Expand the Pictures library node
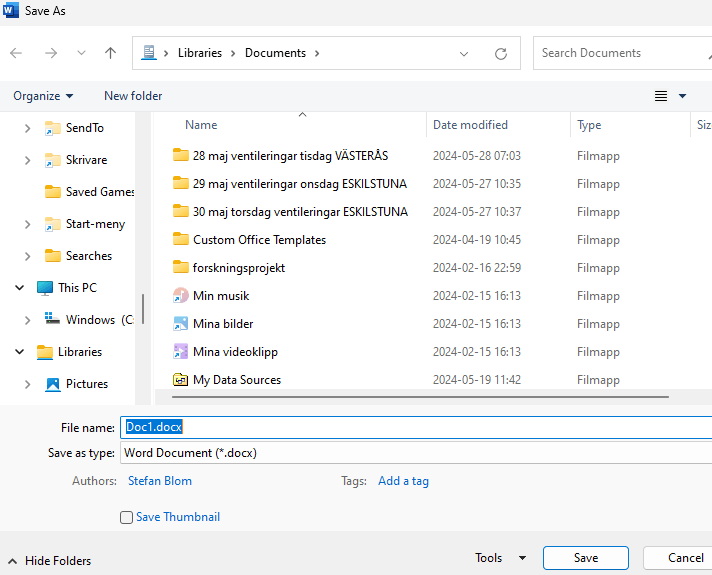The image size is (712, 575). 27,384
